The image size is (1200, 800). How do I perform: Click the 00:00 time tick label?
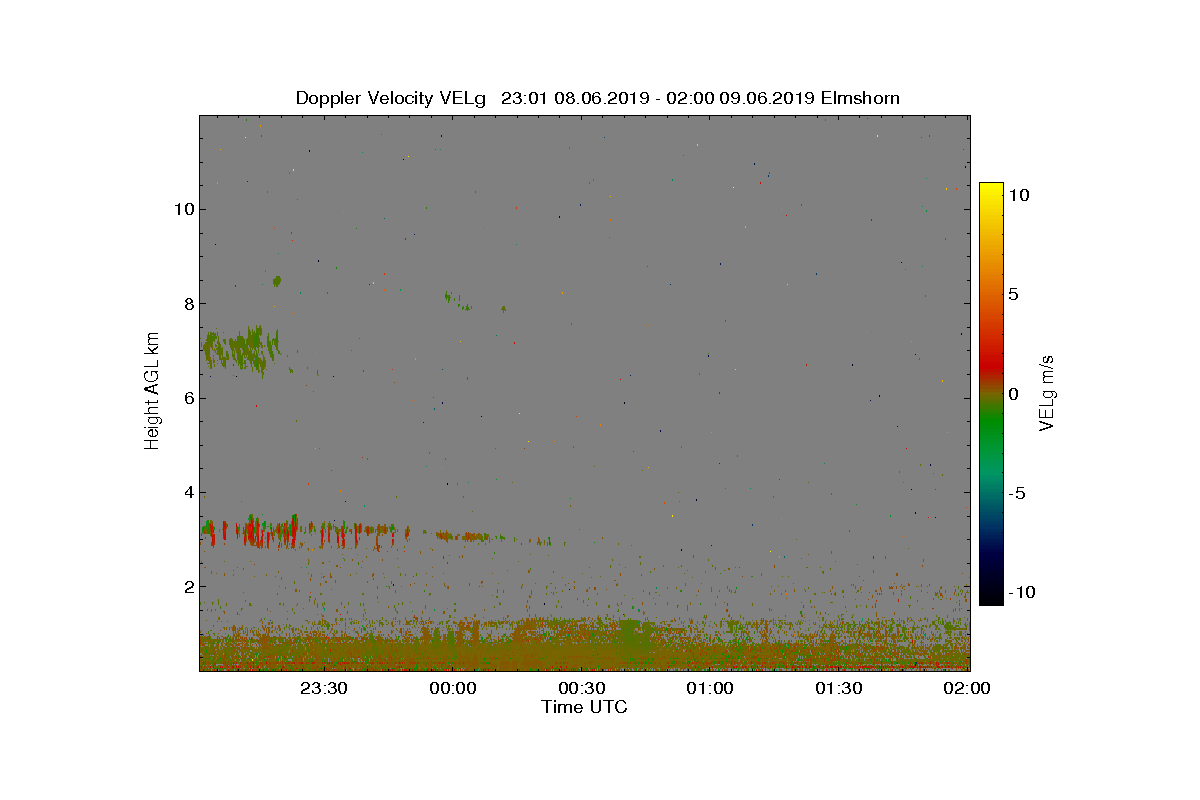[x=452, y=688]
